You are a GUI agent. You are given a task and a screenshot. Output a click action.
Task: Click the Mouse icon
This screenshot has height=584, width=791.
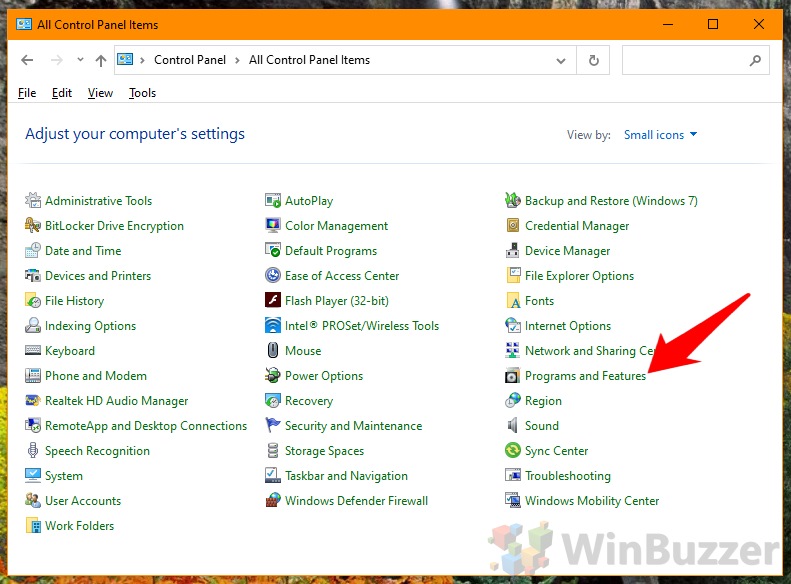(273, 351)
